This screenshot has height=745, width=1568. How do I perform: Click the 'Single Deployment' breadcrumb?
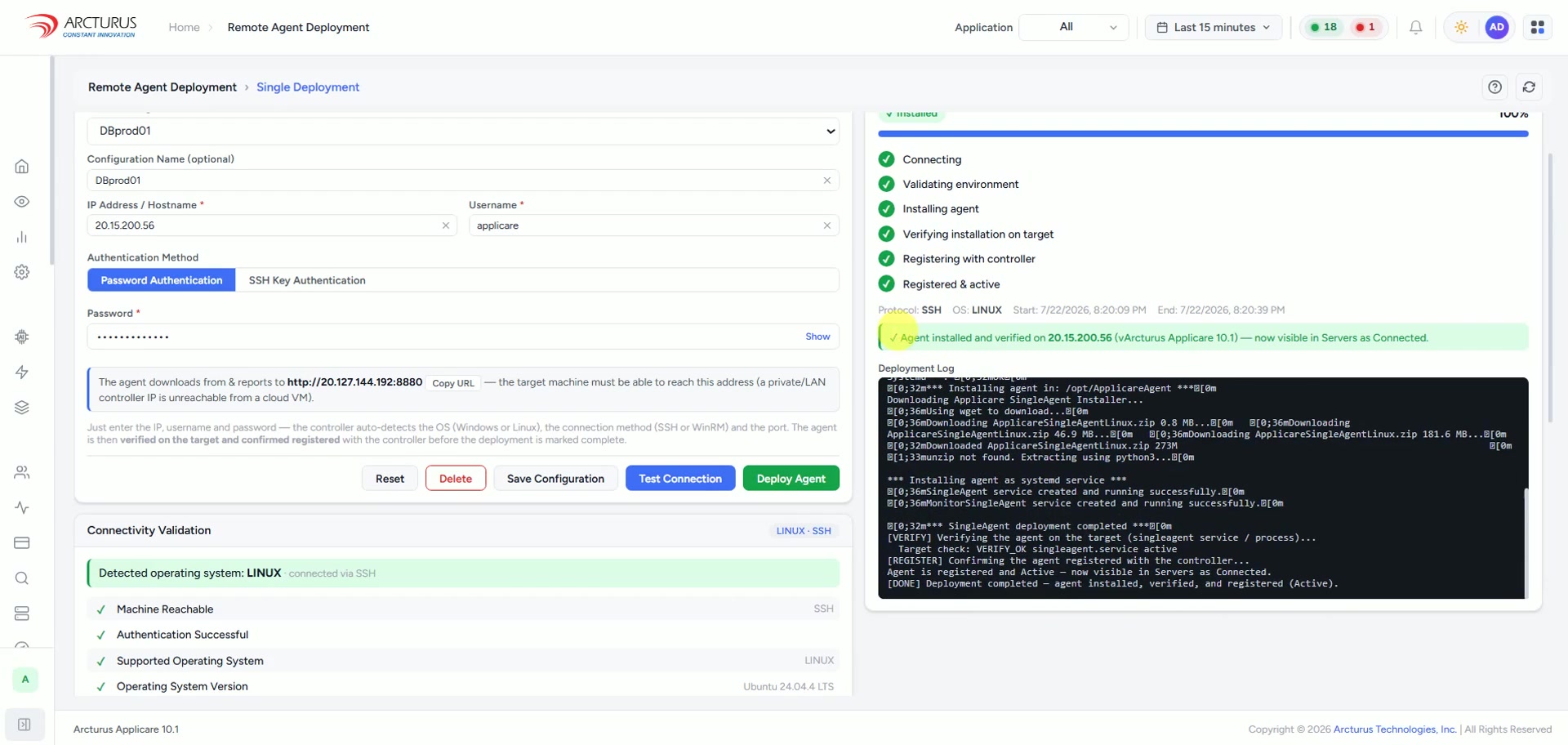(x=308, y=87)
